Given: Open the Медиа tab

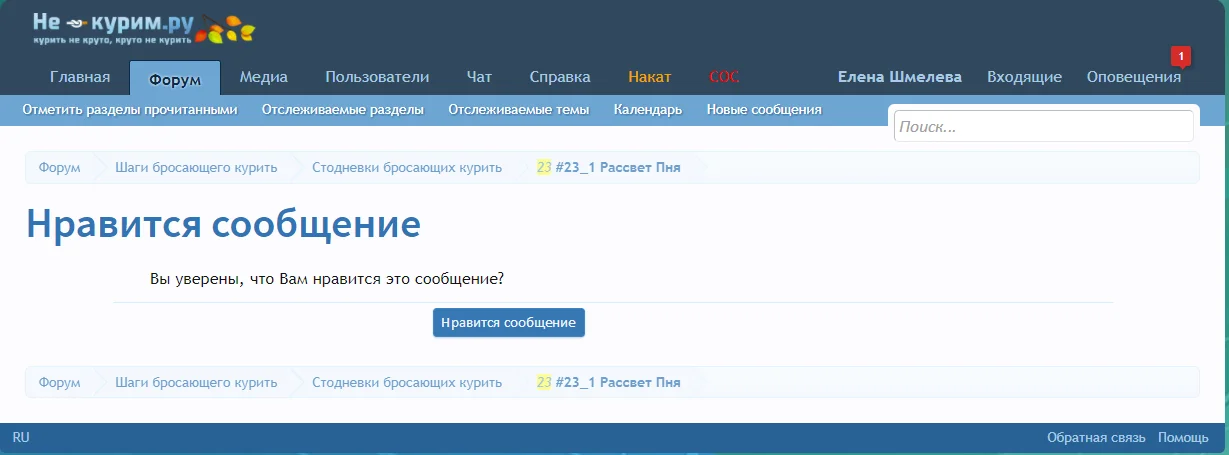Looking at the screenshot, I should click(x=264, y=77).
